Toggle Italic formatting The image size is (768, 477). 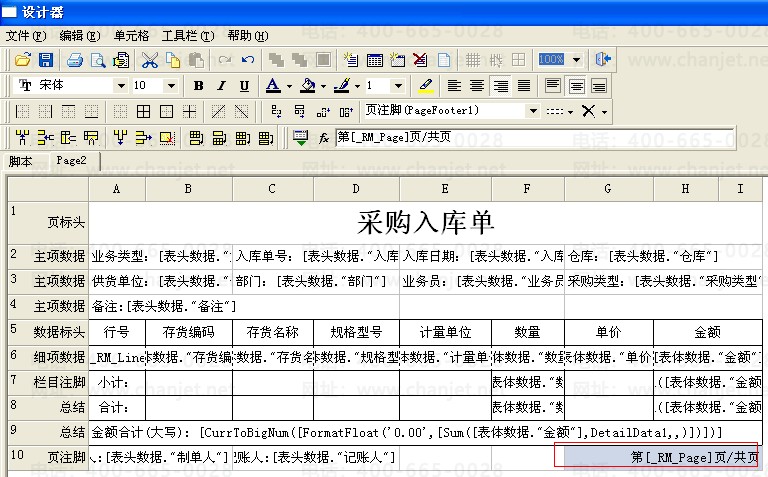click(x=221, y=86)
